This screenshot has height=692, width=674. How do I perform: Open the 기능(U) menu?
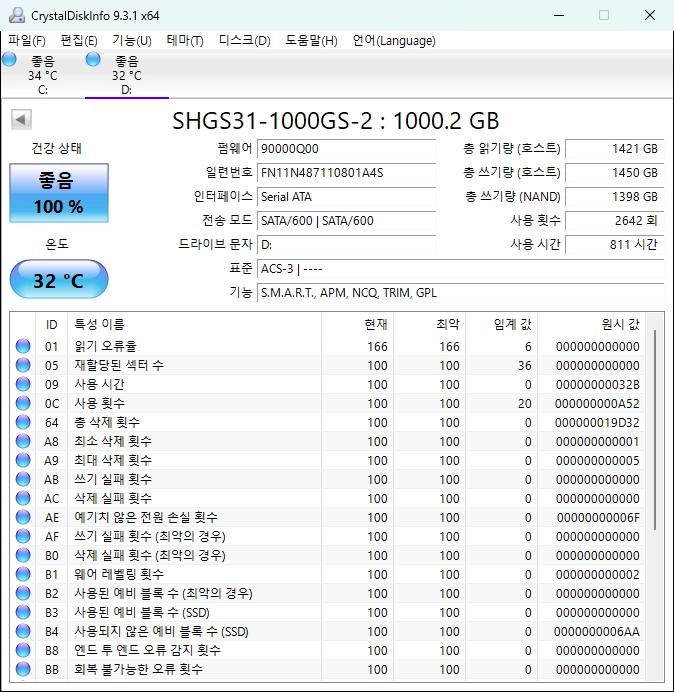(132, 41)
